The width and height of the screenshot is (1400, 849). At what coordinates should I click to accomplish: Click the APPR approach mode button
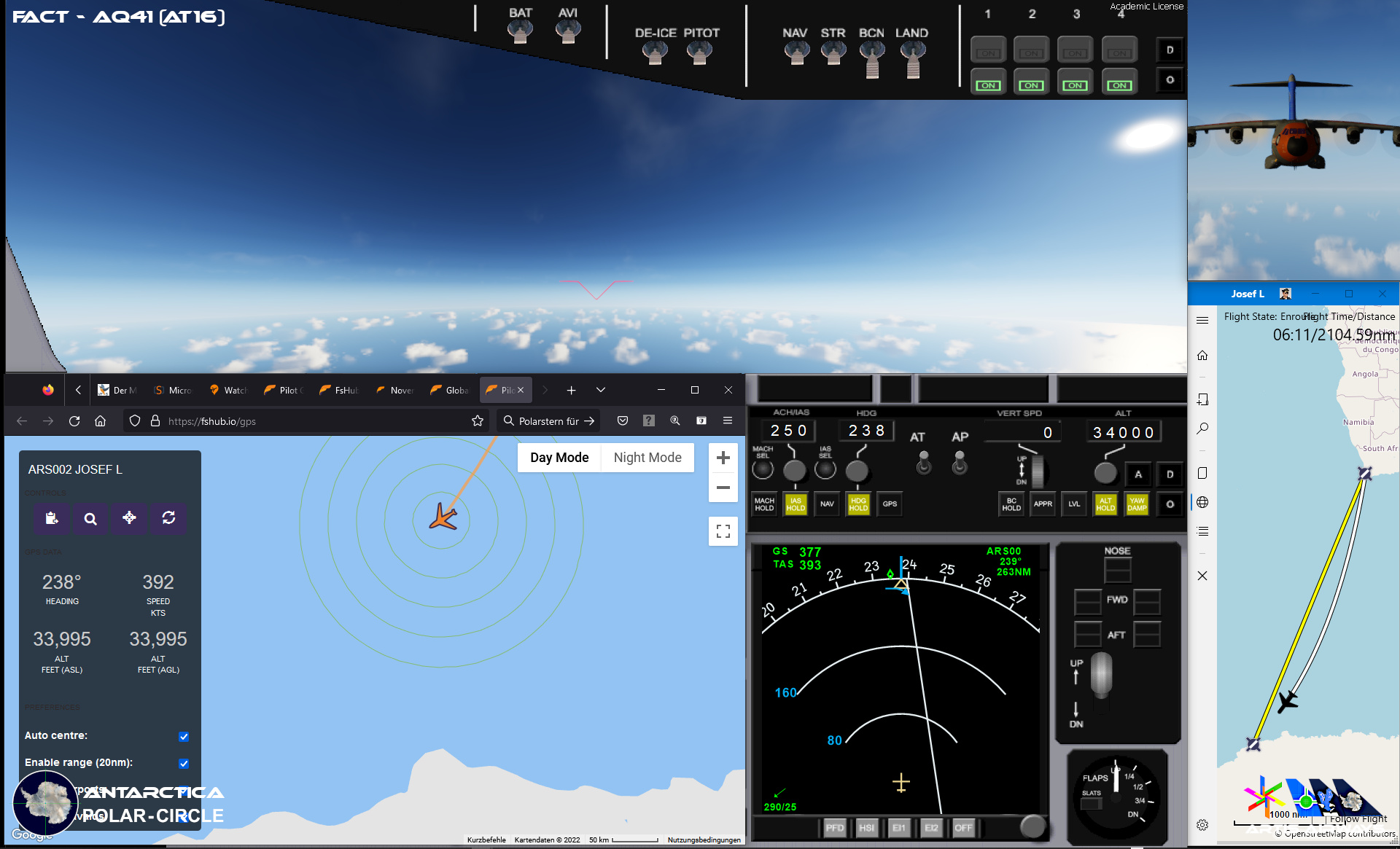(x=1043, y=504)
